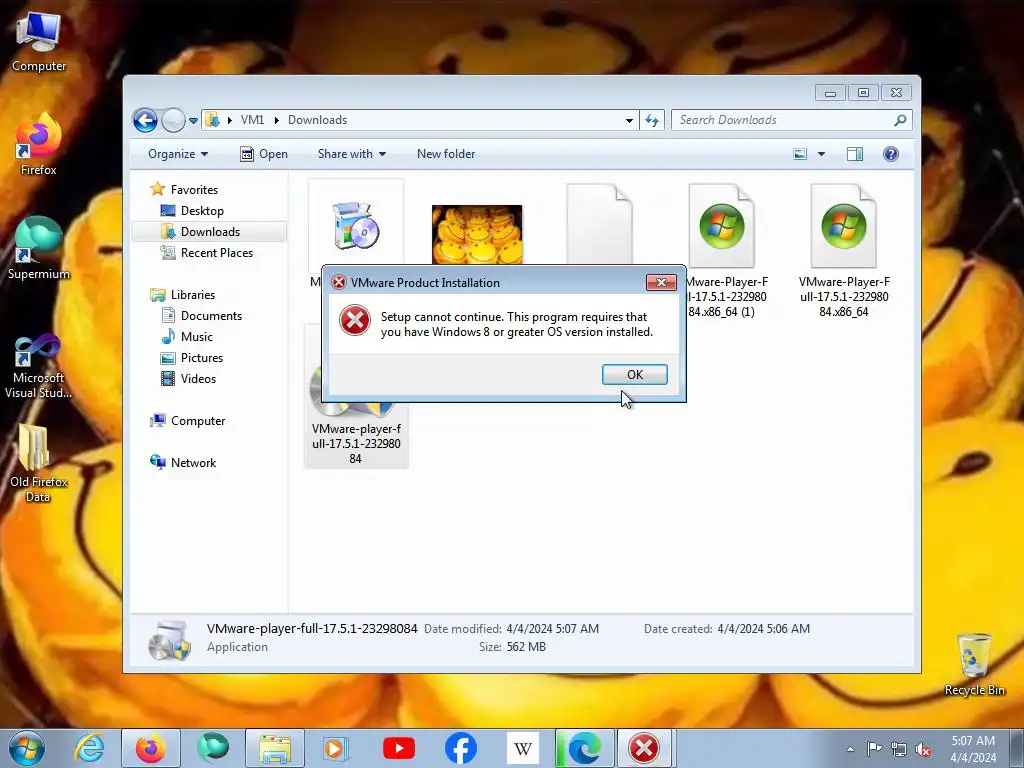The height and width of the screenshot is (768, 1024).
Task: Go back with the Explorer back arrow
Action: tap(145, 120)
